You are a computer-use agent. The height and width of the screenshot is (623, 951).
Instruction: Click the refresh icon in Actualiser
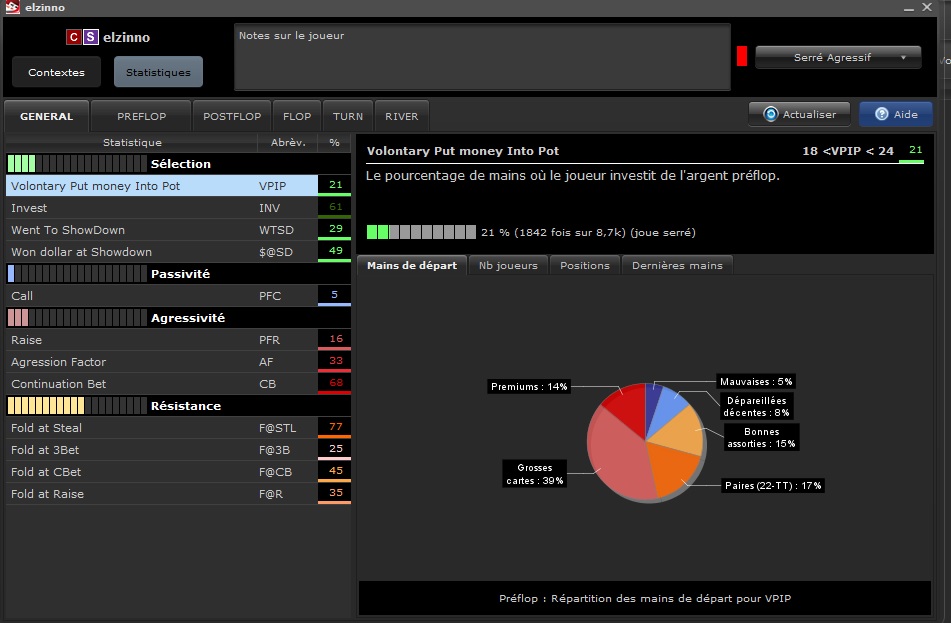click(770, 114)
